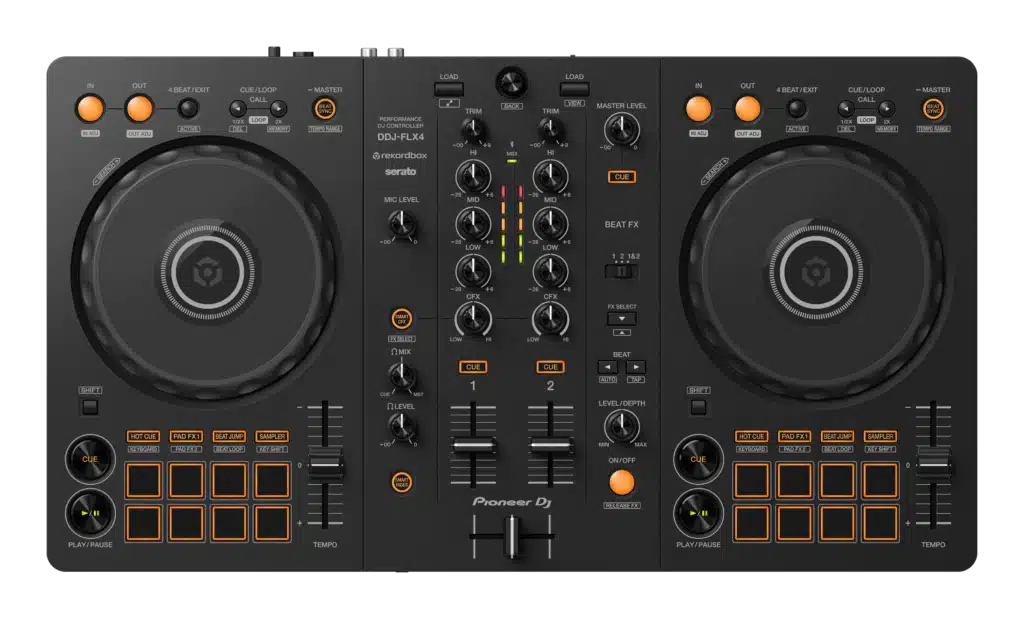Click the headphones MIX knob
The height and width of the screenshot is (619, 1024).
pos(402,376)
